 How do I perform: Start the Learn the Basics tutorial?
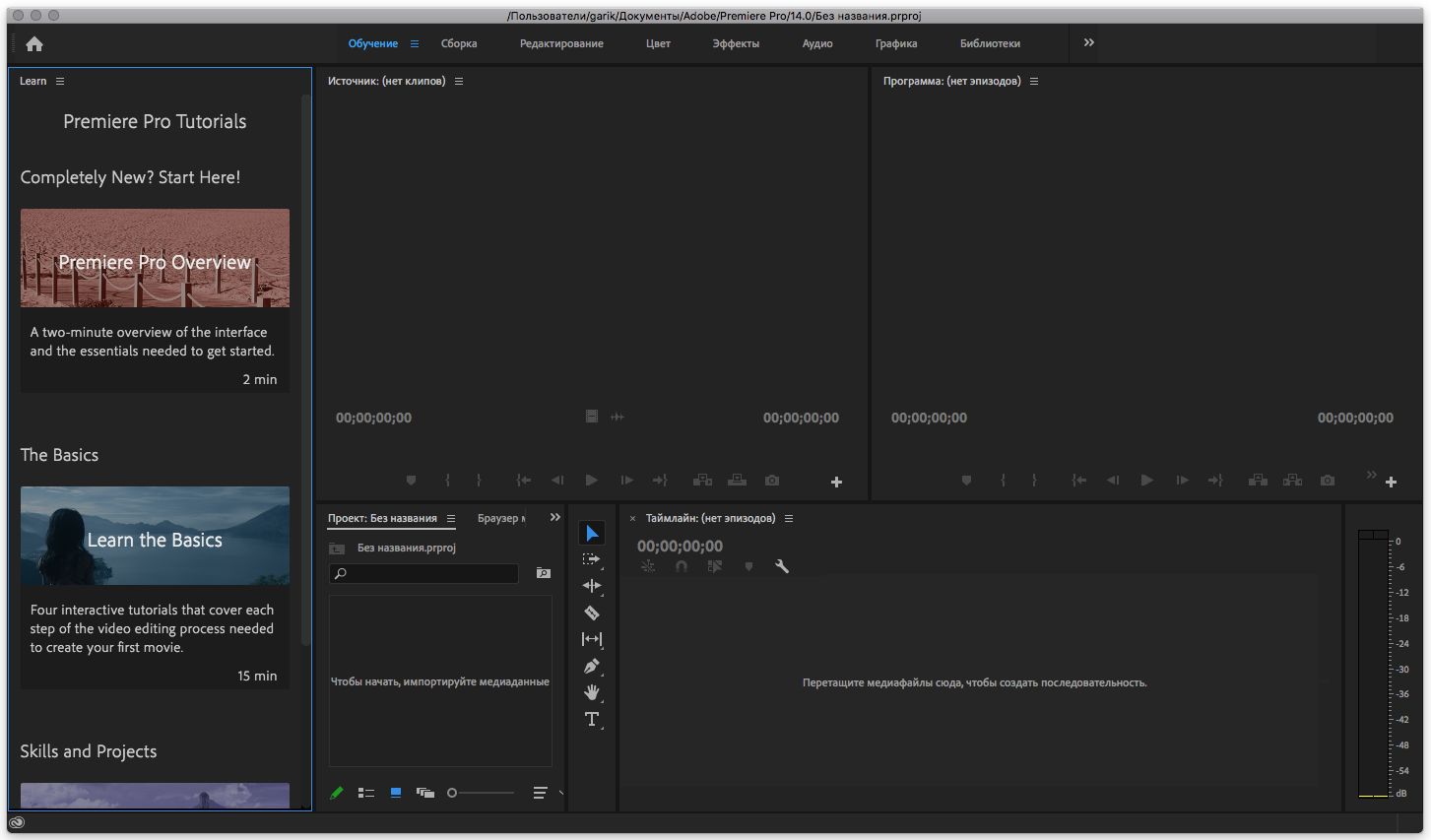155,537
